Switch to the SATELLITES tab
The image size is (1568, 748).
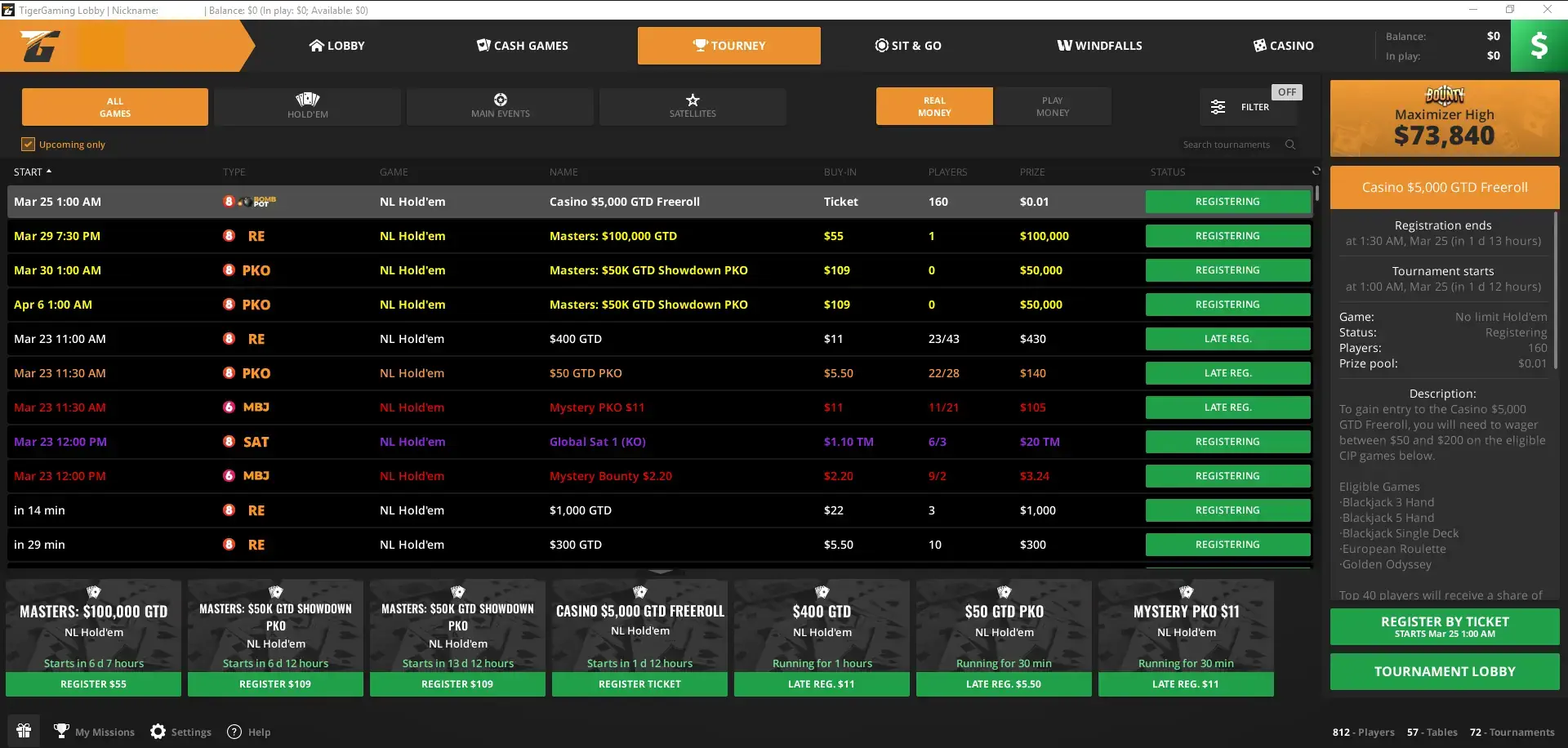693,106
